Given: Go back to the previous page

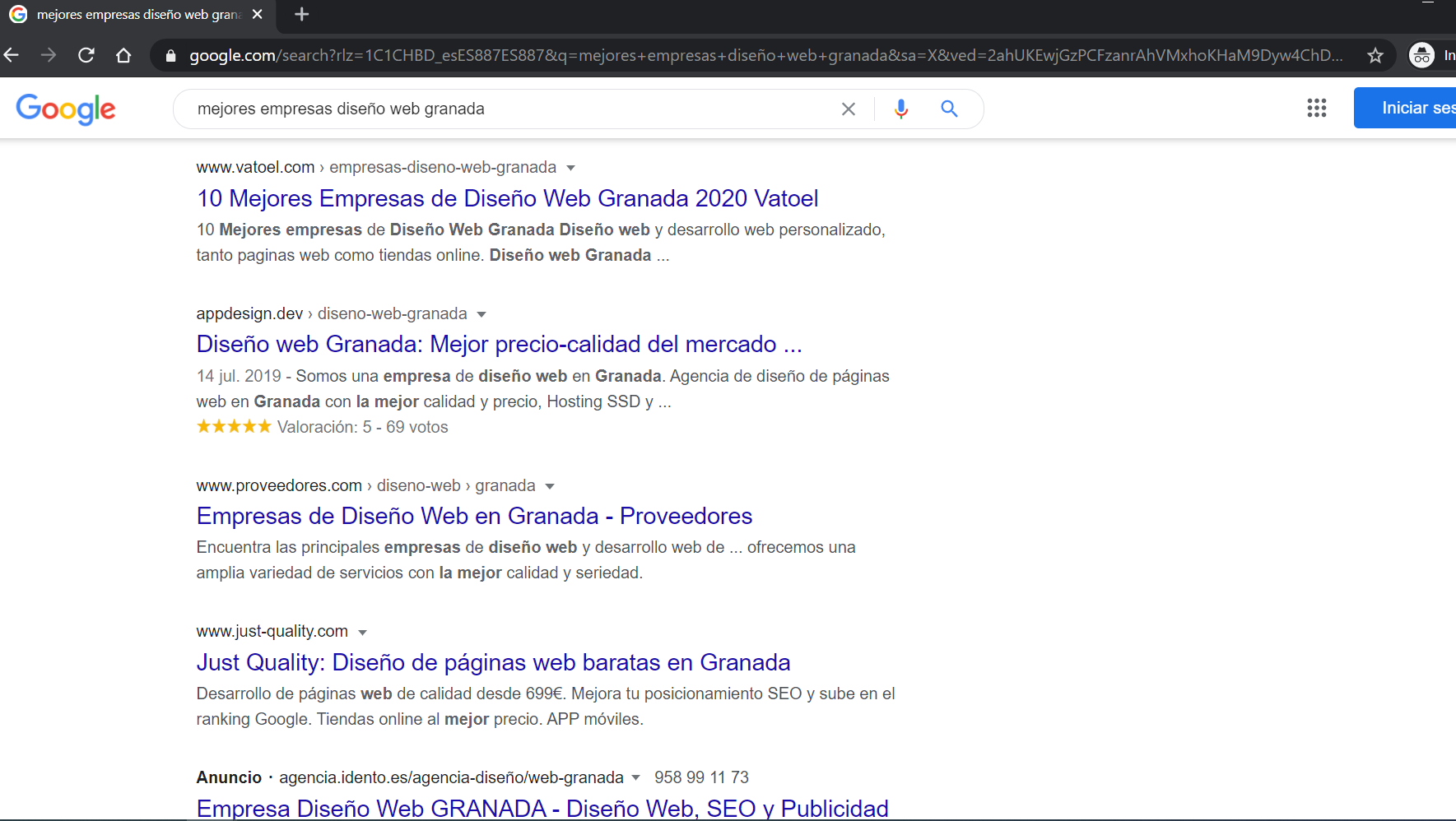Looking at the screenshot, I should point(12,54).
